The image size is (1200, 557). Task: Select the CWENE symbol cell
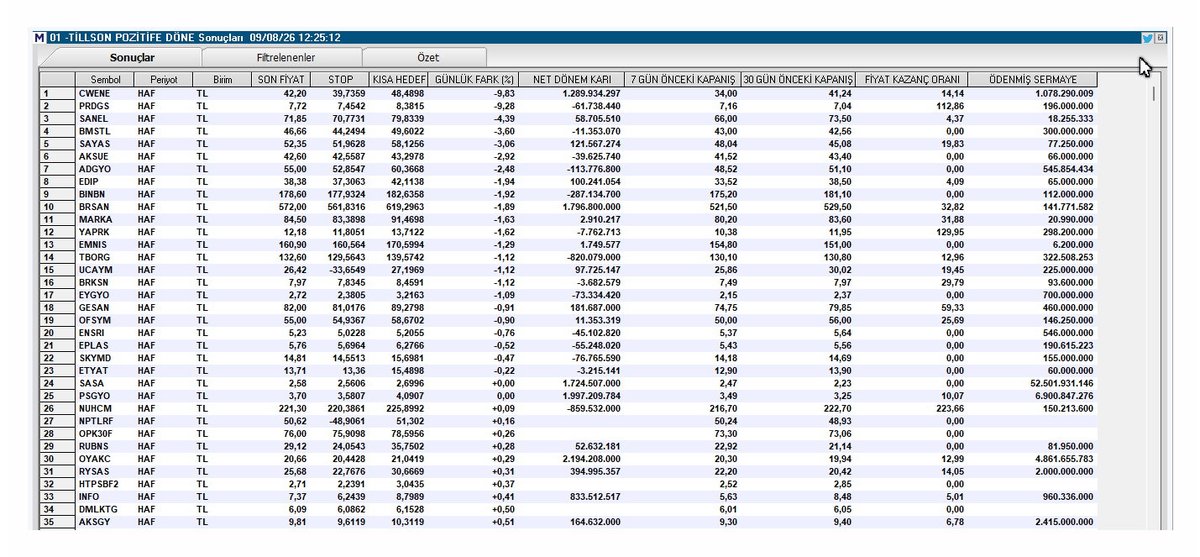tap(105, 93)
